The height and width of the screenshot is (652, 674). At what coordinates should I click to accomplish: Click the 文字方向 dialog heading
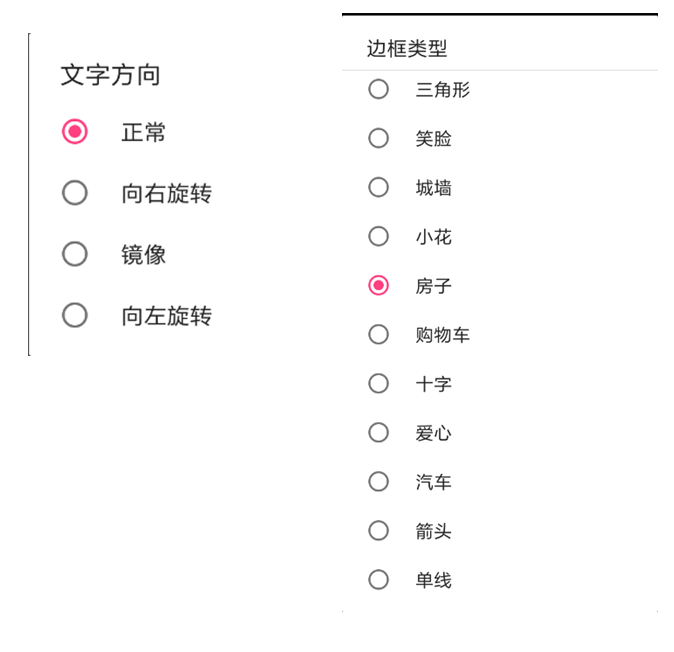(110, 75)
